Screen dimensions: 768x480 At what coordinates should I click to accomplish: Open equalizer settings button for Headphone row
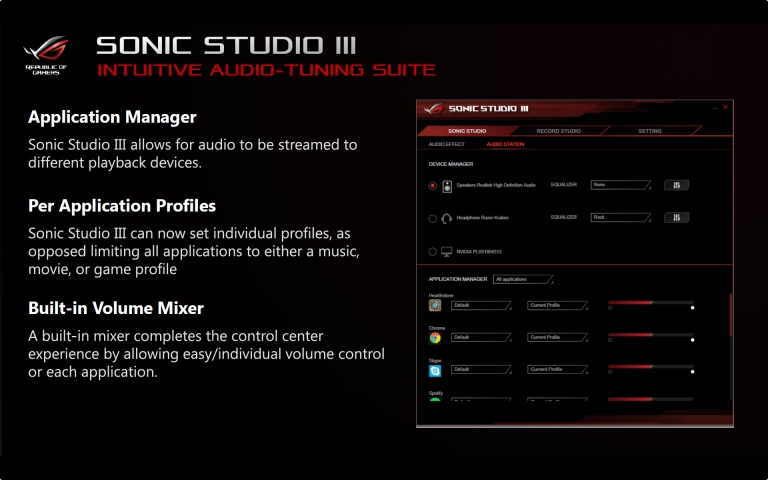coord(676,217)
